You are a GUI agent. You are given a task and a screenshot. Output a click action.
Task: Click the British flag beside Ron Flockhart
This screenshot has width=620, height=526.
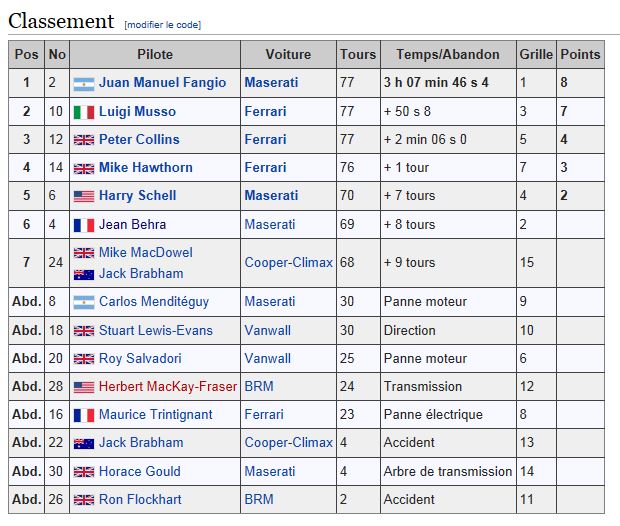pyautogui.click(x=84, y=500)
